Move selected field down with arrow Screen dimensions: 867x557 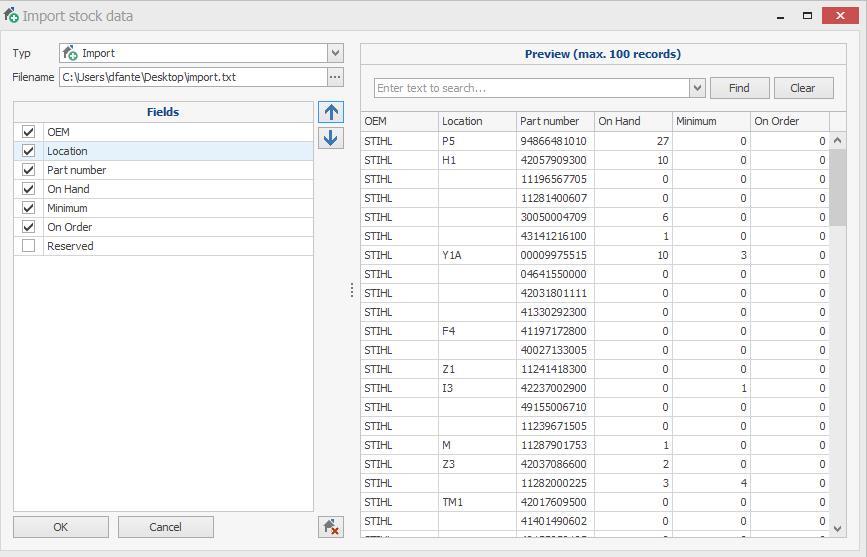(x=331, y=138)
